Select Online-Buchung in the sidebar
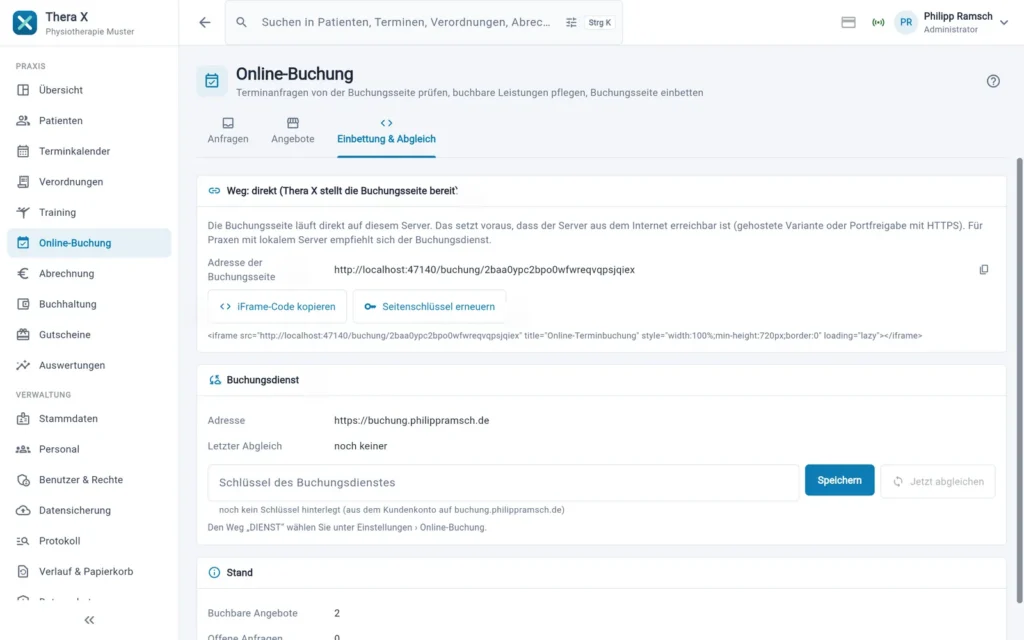 (x=89, y=243)
